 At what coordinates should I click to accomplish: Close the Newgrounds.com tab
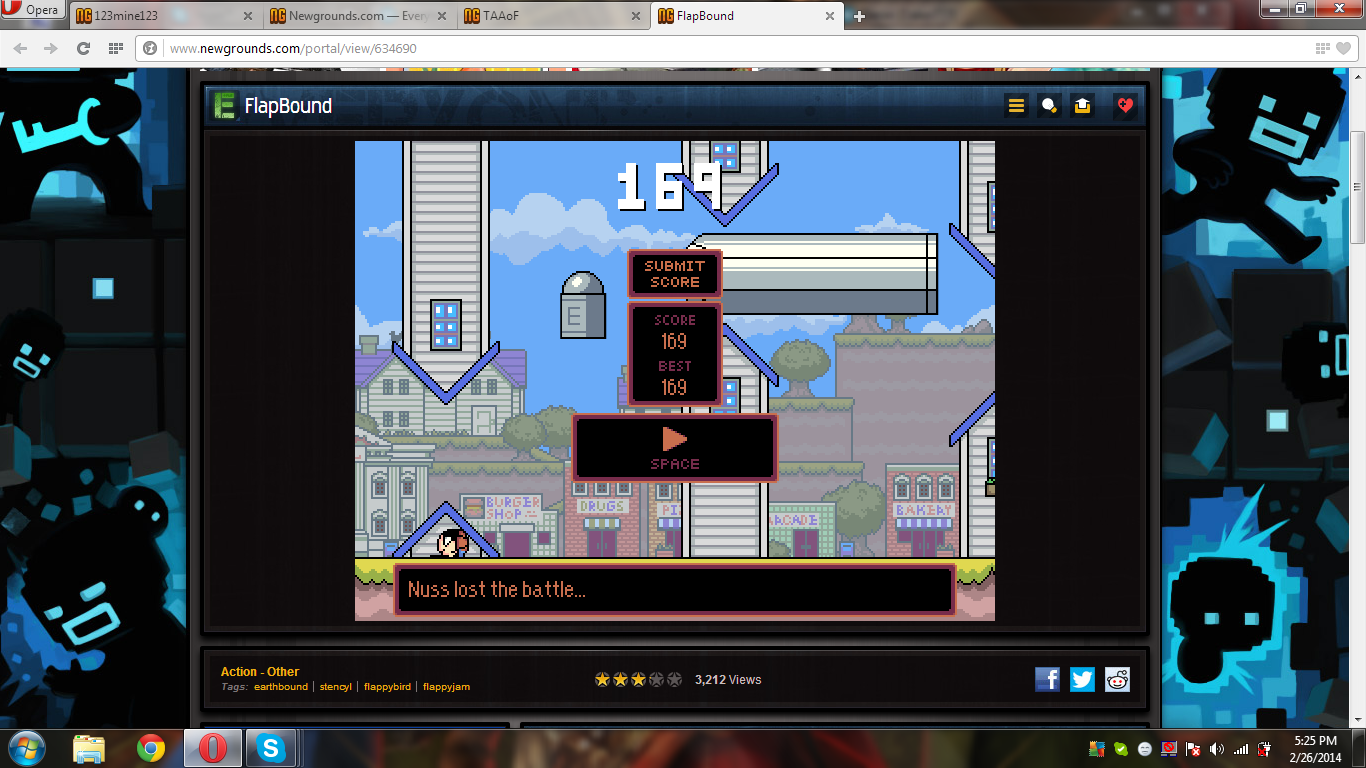coord(442,16)
